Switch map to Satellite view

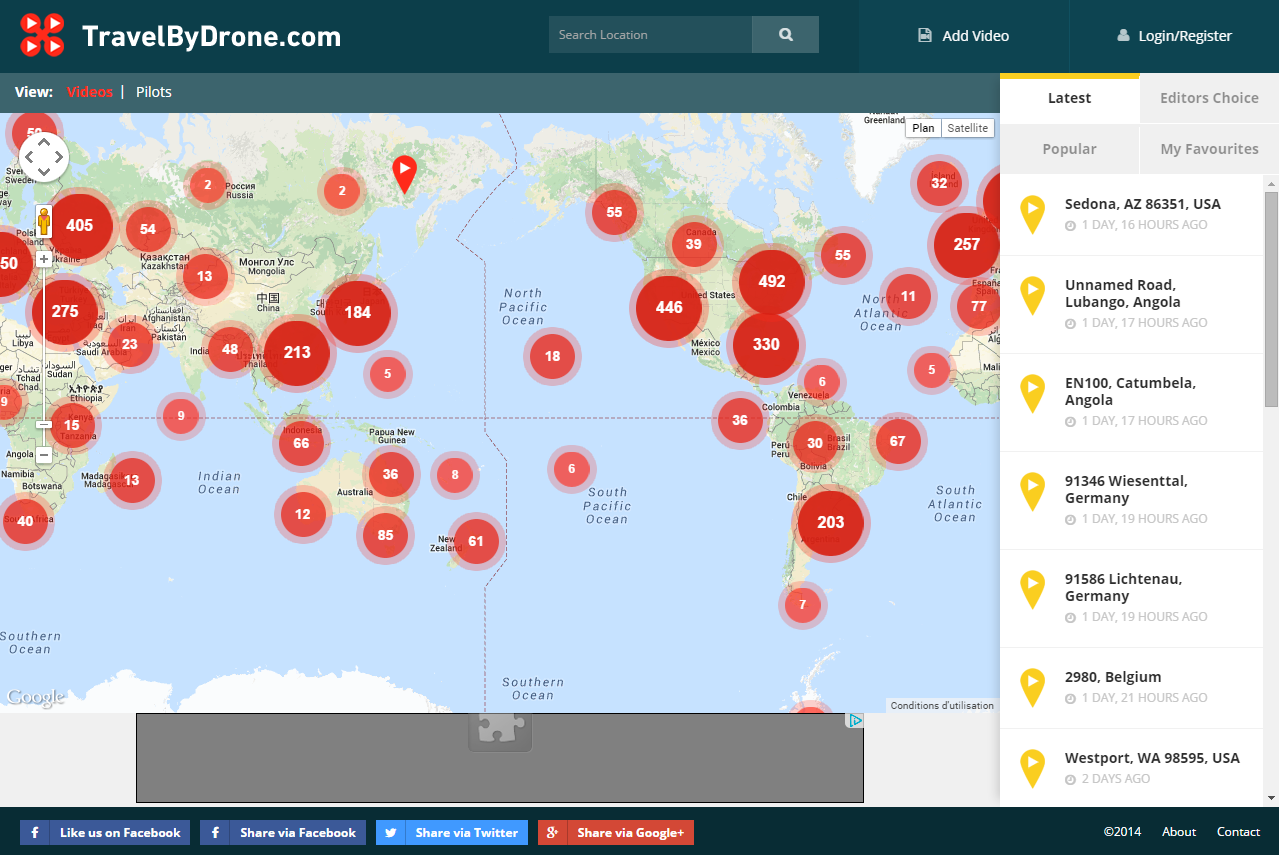pyautogui.click(x=968, y=128)
